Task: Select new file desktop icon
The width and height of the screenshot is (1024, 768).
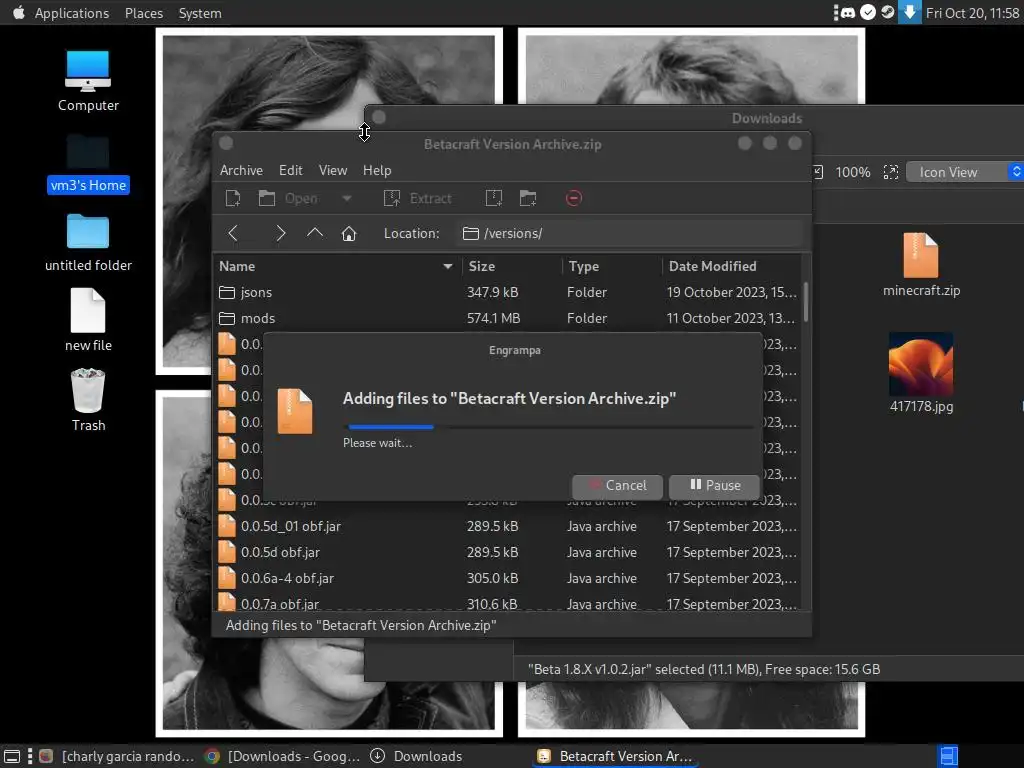Action: click(88, 320)
